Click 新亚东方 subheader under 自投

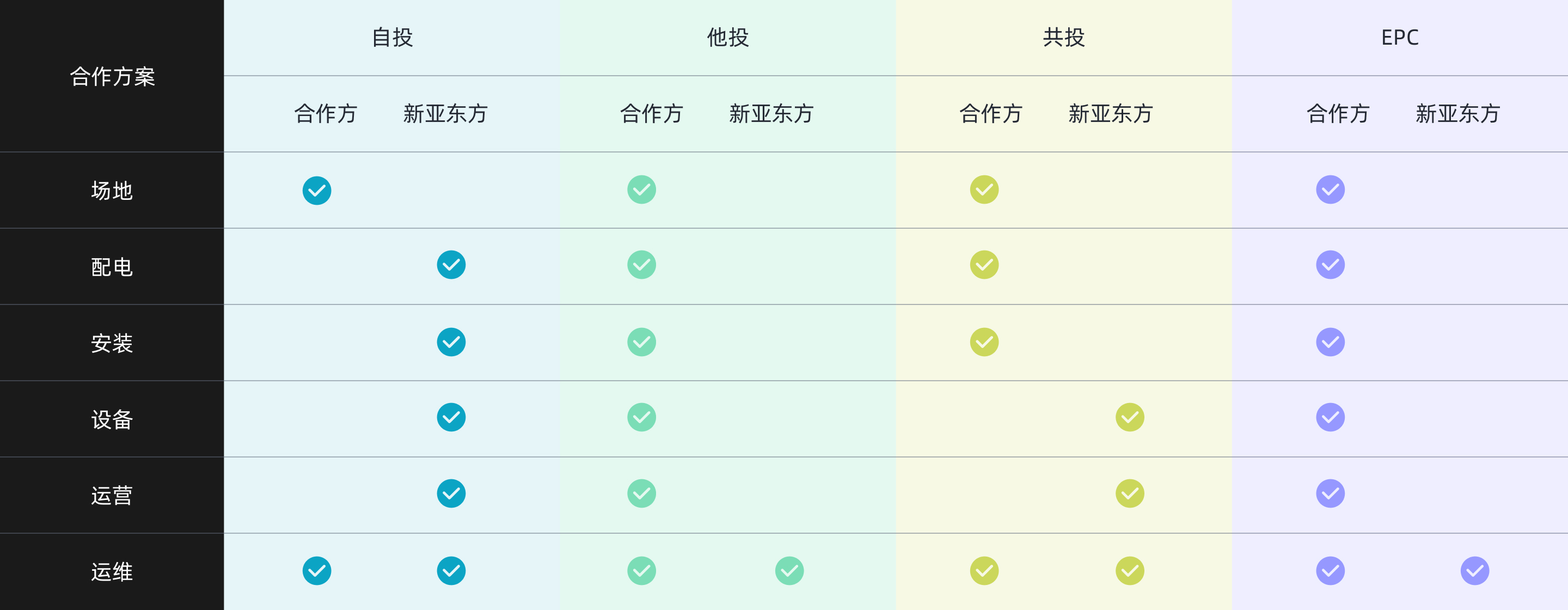coord(445,114)
